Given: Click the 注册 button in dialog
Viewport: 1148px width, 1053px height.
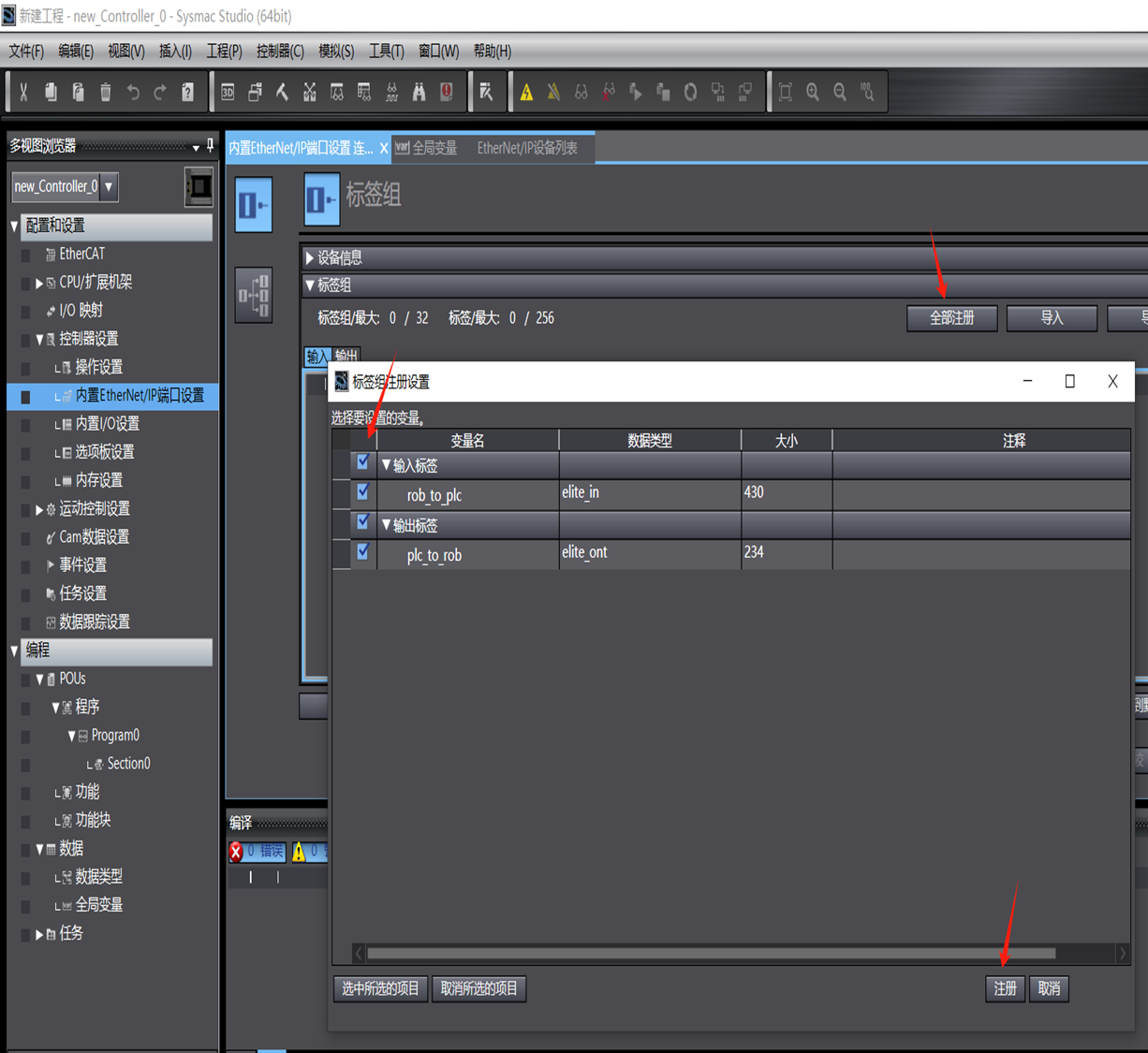Looking at the screenshot, I should (x=1005, y=988).
